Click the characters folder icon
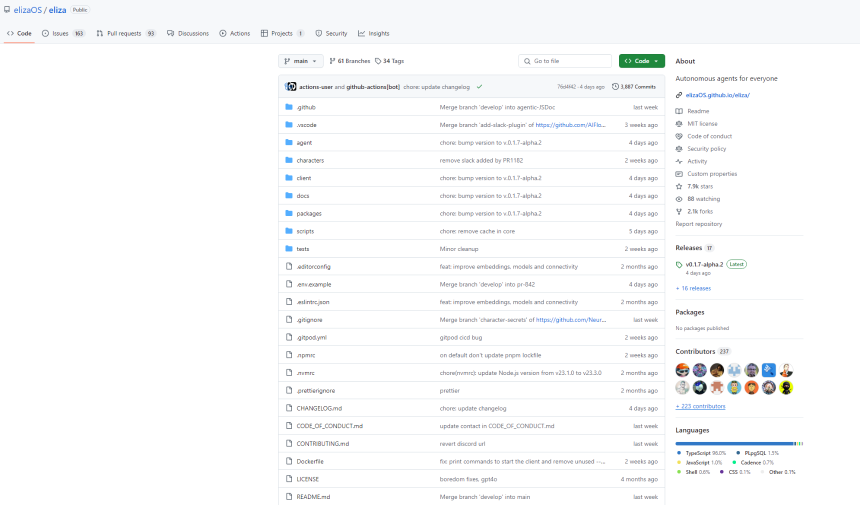 (x=289, y=160)
